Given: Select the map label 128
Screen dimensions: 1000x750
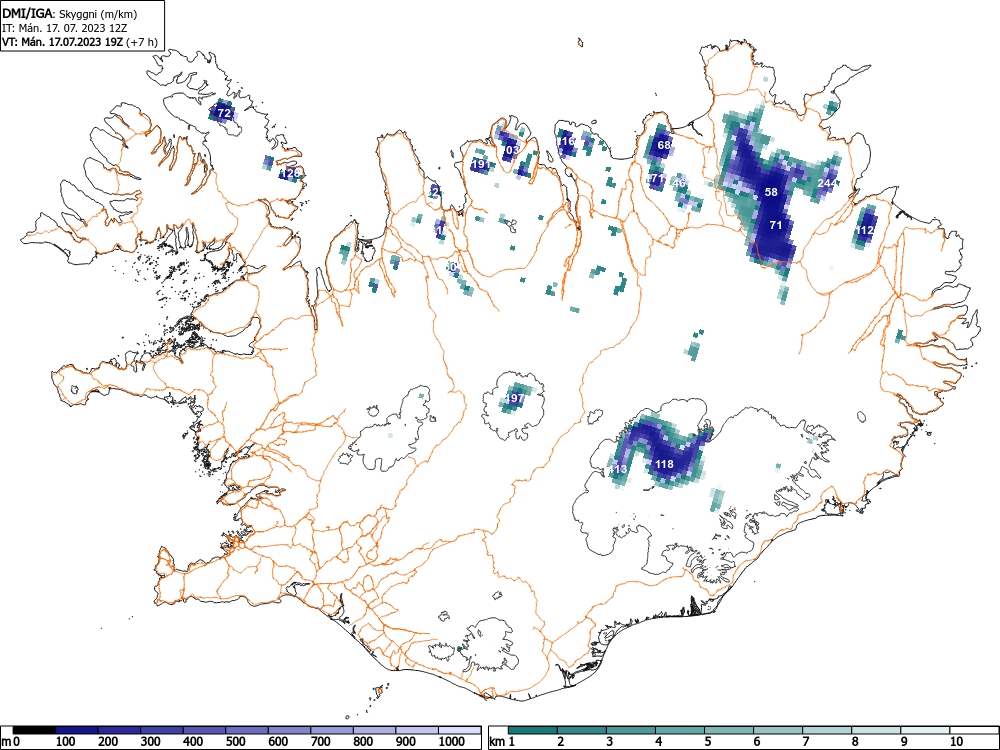Looking at the screenshot, I should point(290,173).
